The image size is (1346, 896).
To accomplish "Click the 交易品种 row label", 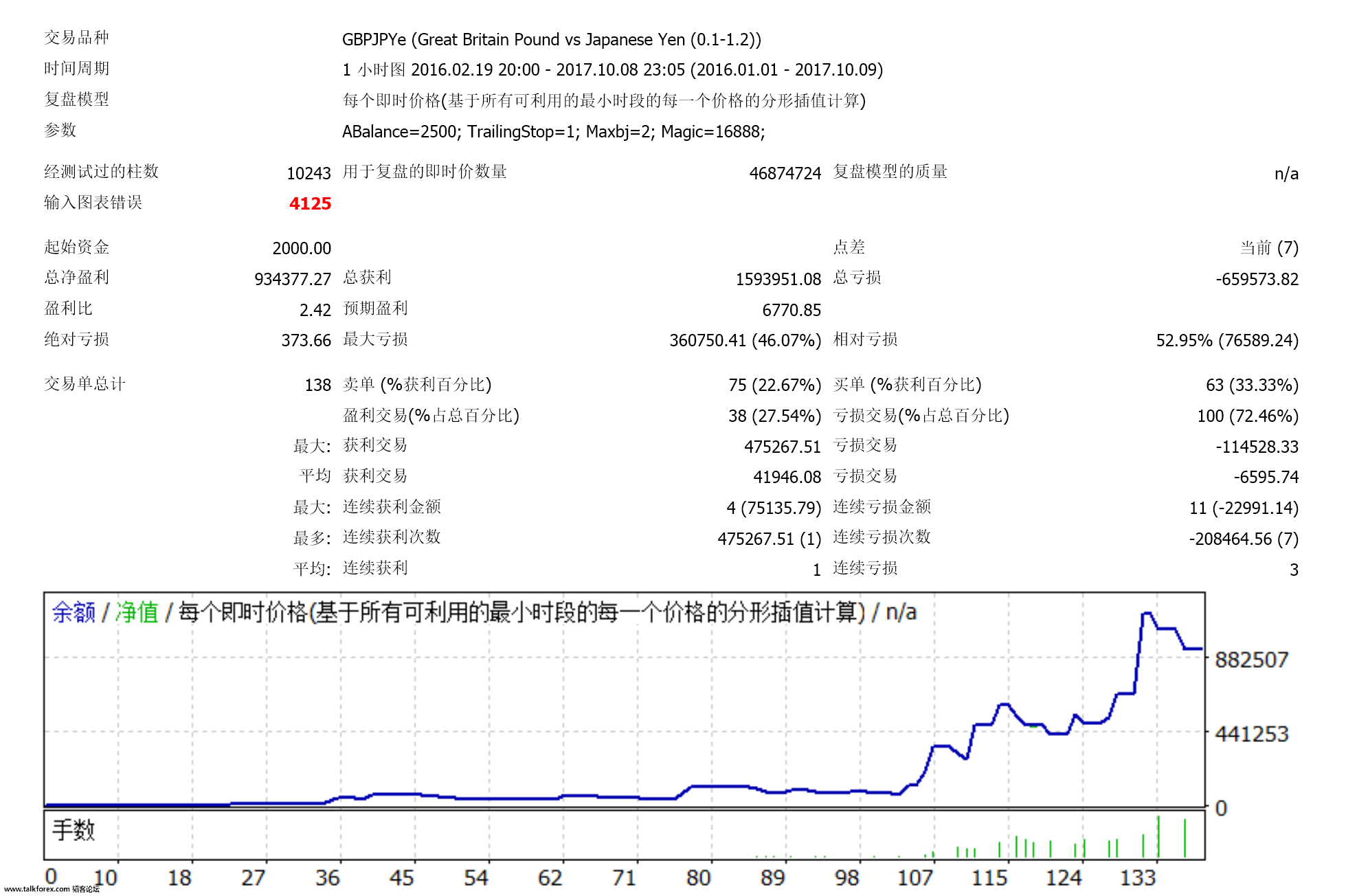I will (x=76, y=37).
